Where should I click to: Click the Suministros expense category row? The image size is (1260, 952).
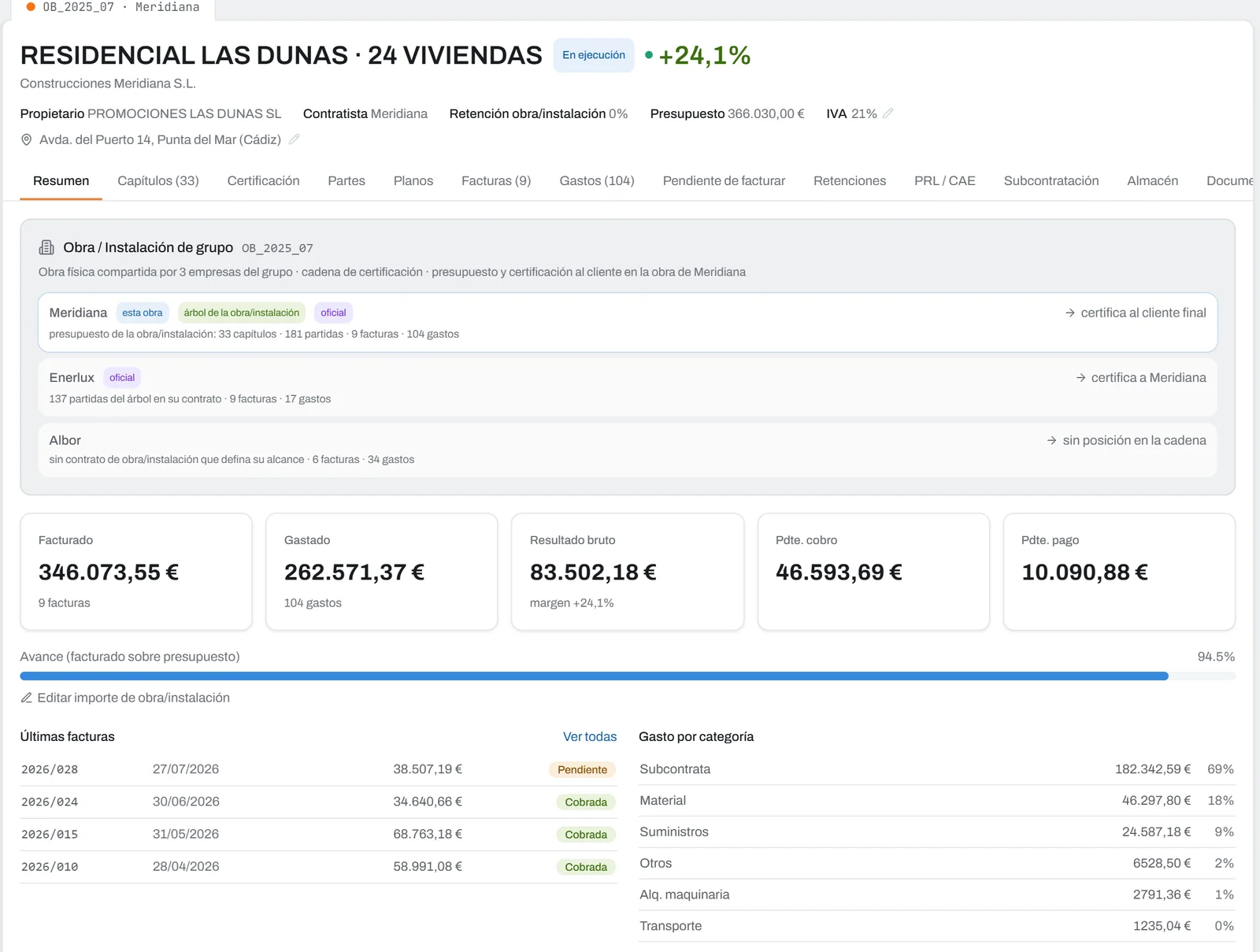click(x=937, y=832)
